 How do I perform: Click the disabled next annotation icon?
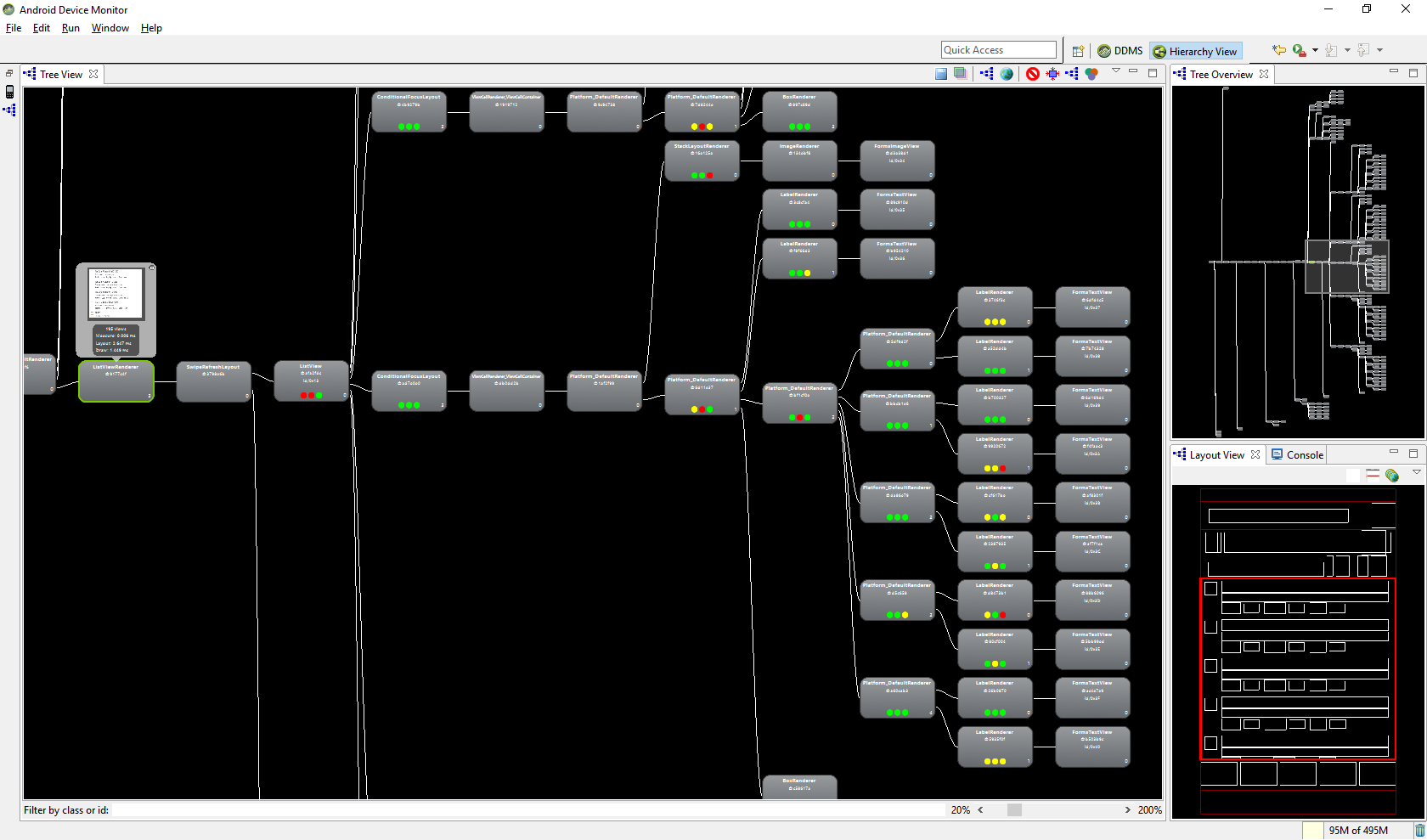point(1331,50)
